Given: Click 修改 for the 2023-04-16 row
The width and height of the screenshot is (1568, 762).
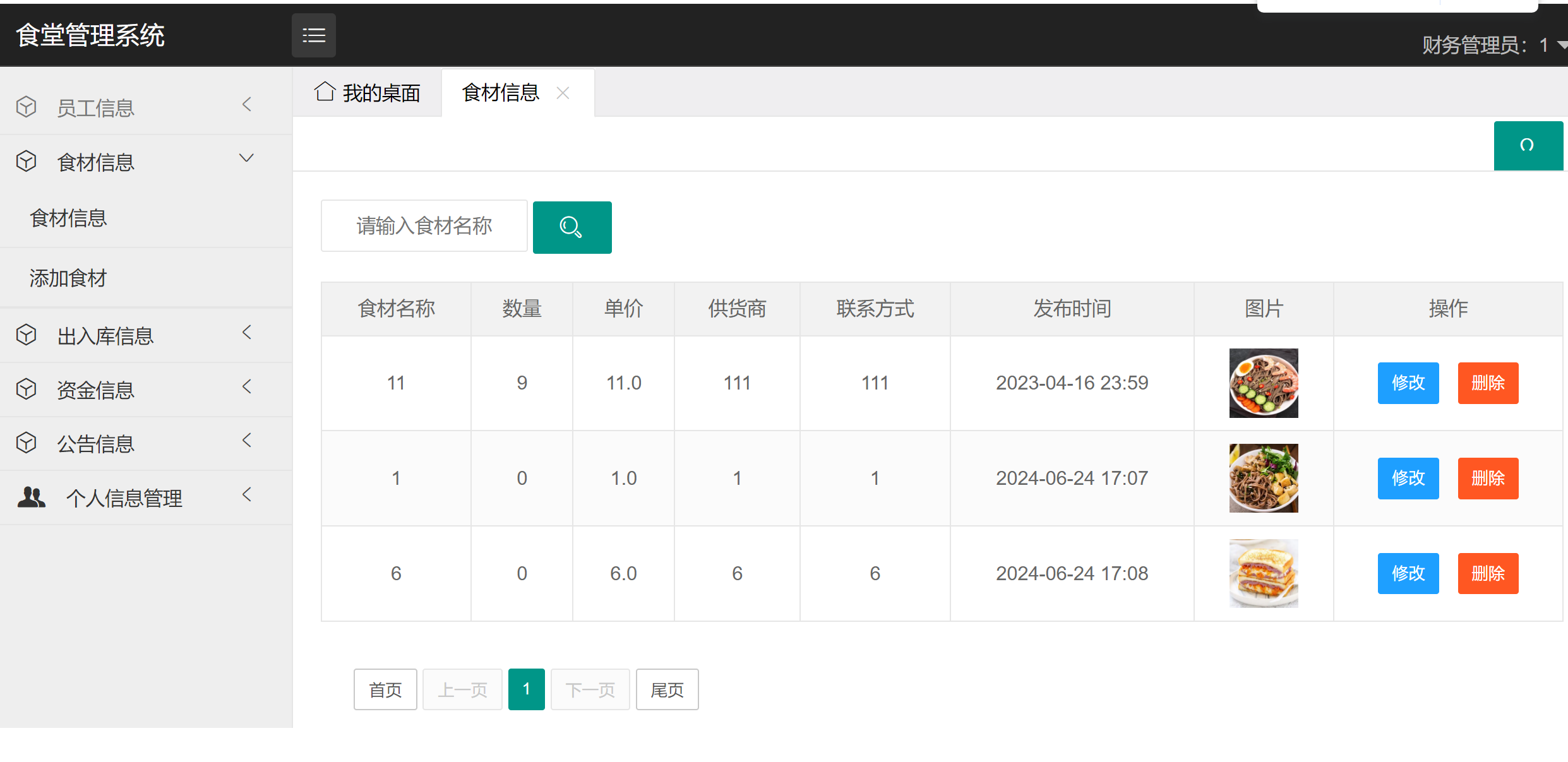Looking at the screenshot, I should pos(1408,383).
